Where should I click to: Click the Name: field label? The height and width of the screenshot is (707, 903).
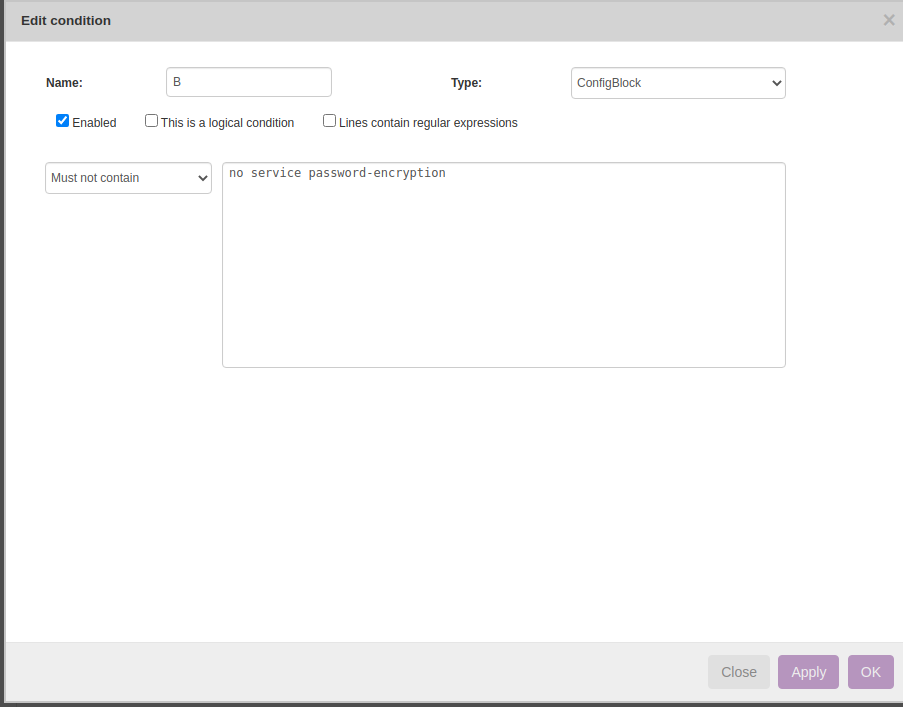64,83
